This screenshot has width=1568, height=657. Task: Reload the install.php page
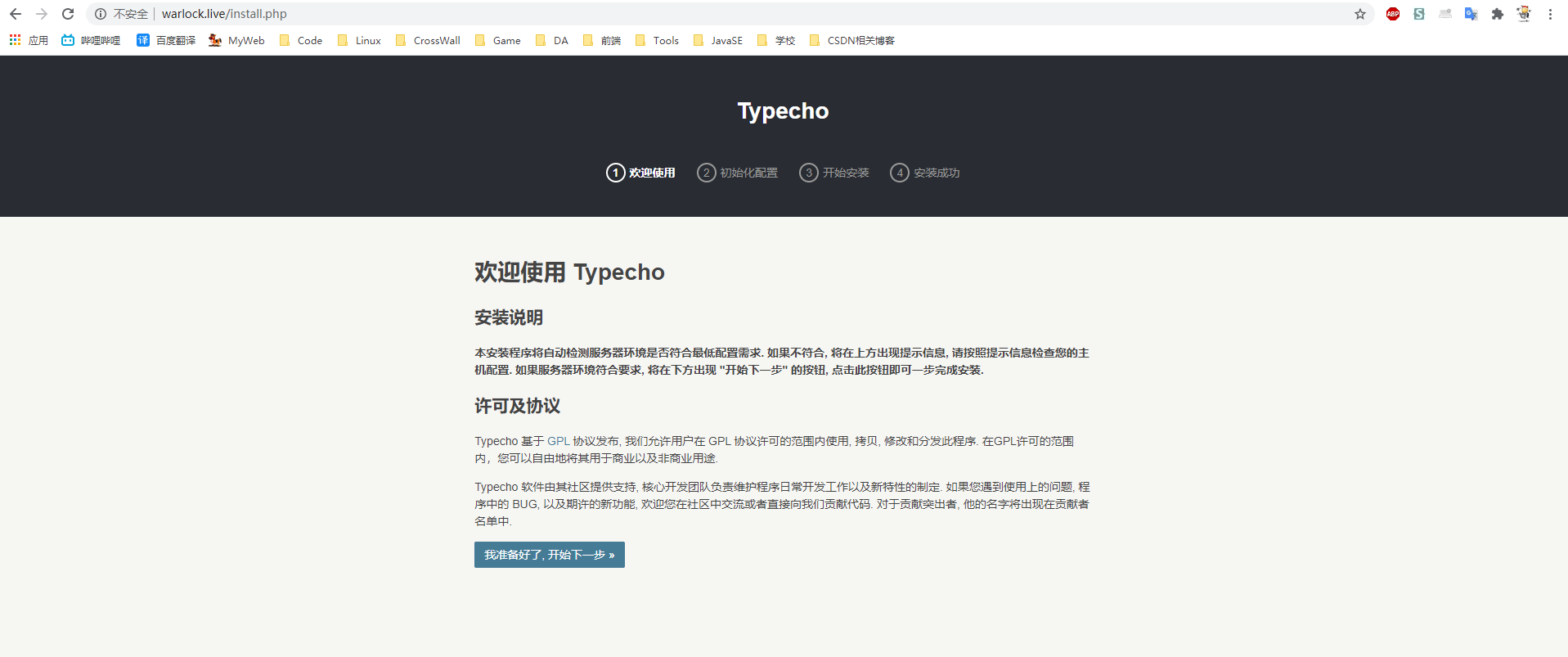(68, 14)
